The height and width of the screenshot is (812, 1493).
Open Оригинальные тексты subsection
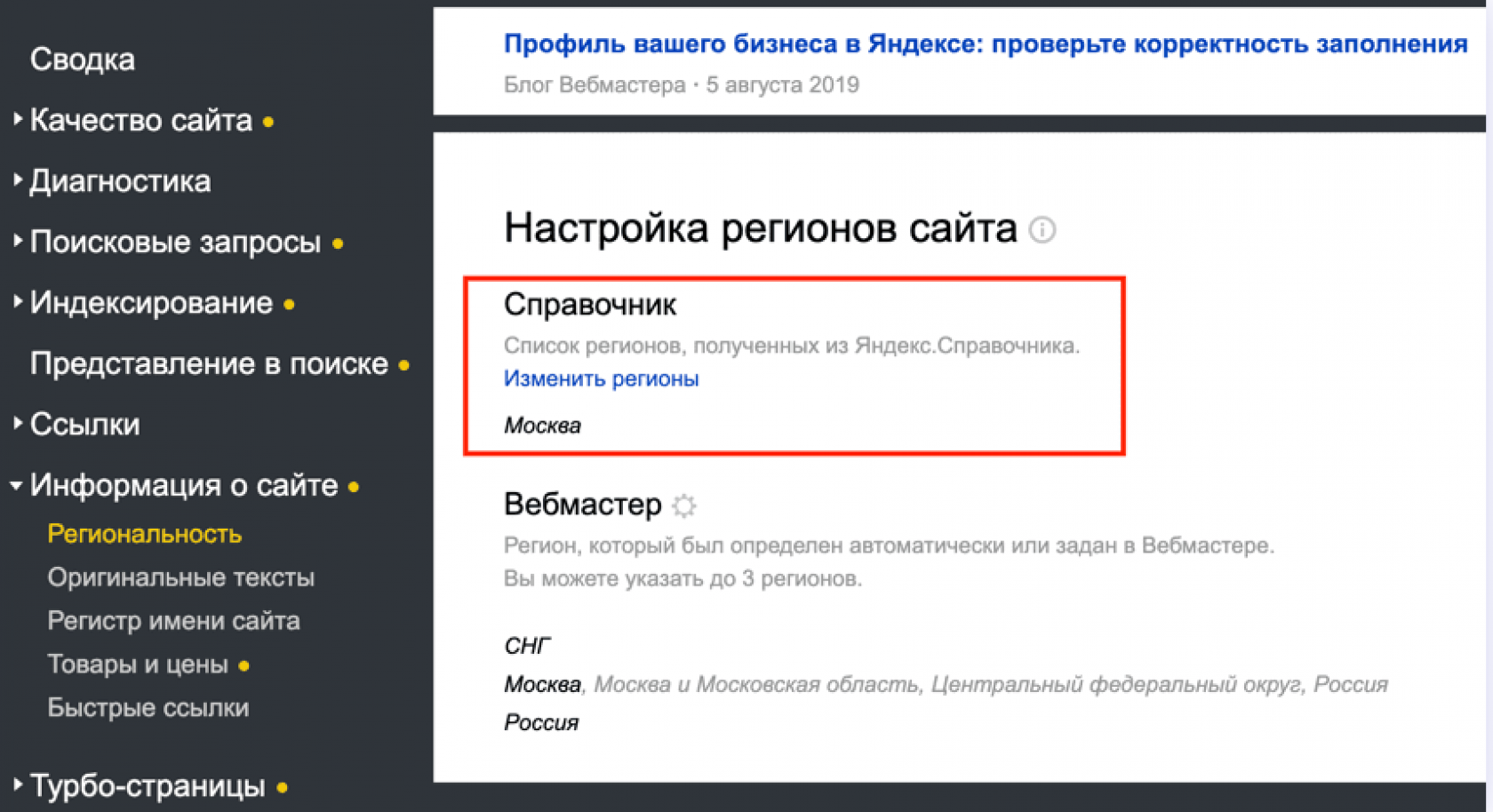click(180, 577)
